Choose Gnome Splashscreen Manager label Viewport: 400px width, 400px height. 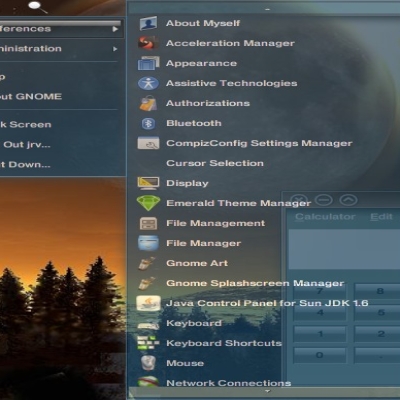click(255, 283)
